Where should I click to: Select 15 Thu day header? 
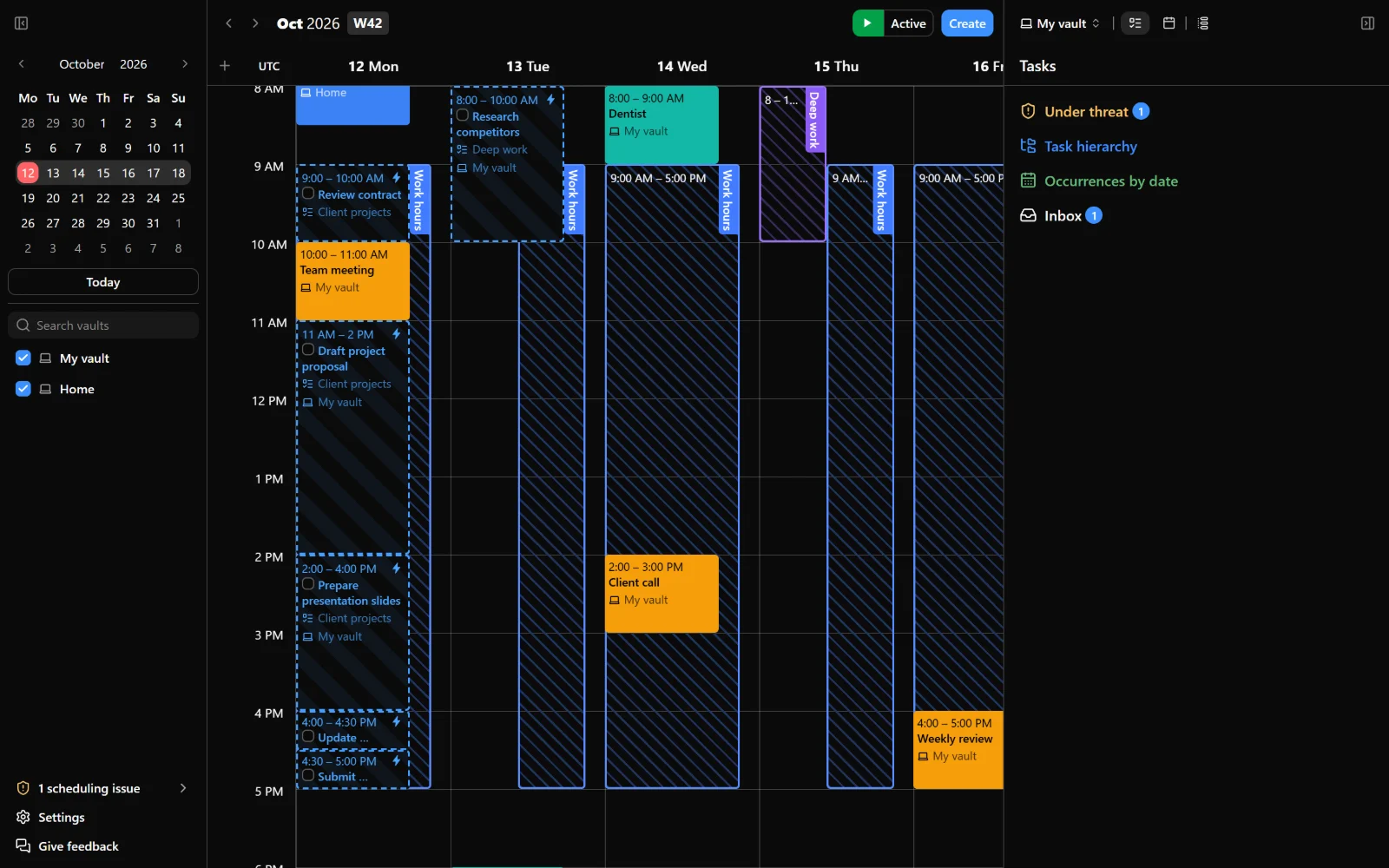coord(836,66)
